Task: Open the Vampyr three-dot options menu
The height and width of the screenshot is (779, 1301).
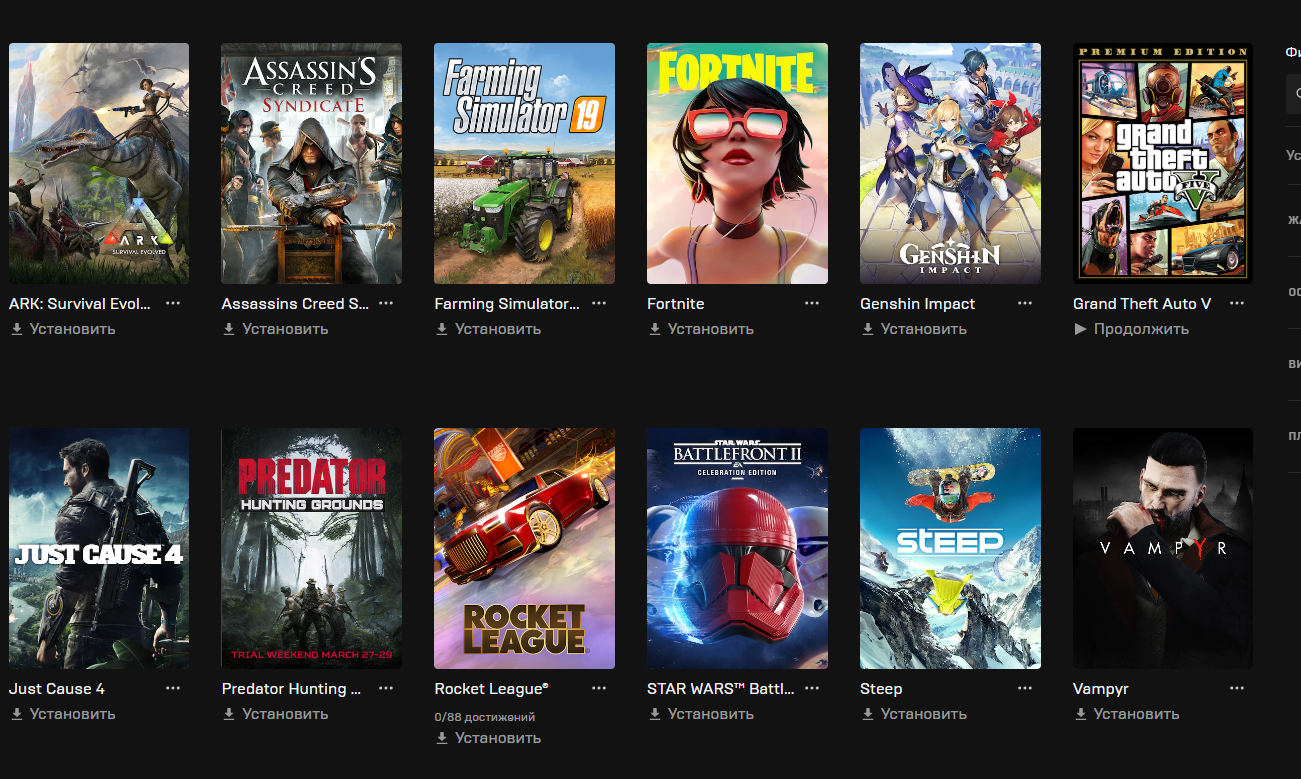Action: 1237,688
